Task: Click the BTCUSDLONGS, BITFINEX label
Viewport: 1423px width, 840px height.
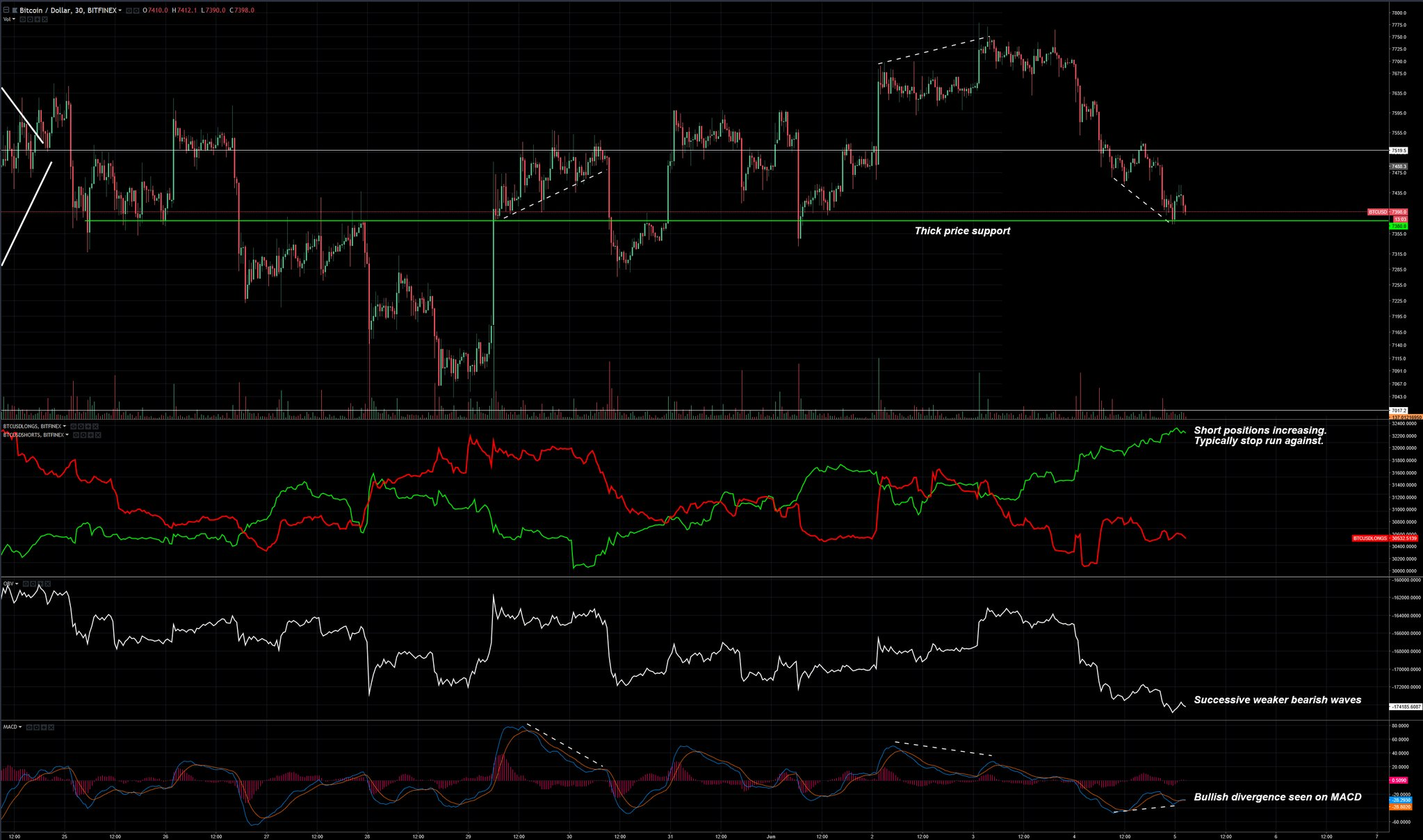Action: pos(32,426)
